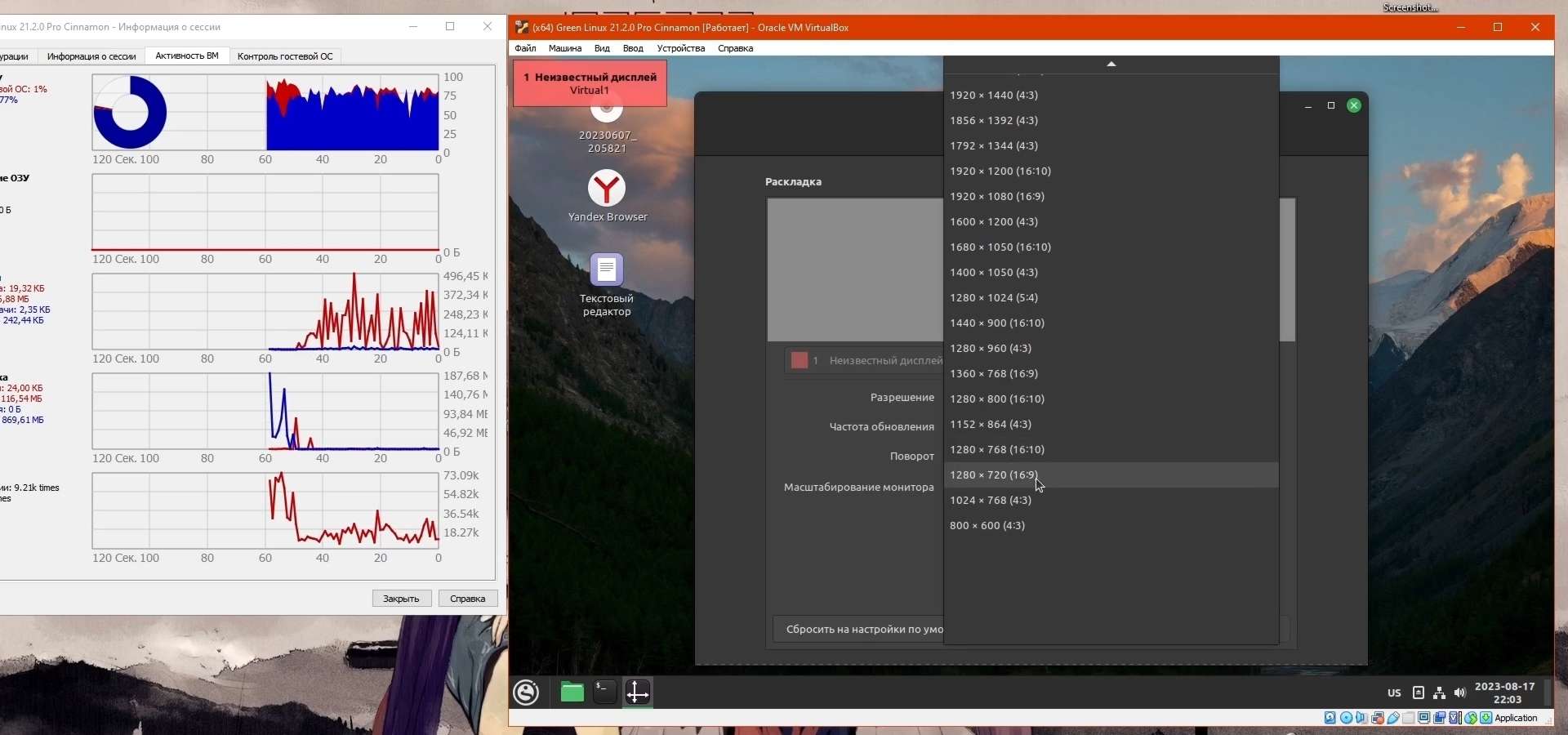Click the recording indicator in VirtualBox status bar
1568x735 pixels.
[x=1440, y=718]
